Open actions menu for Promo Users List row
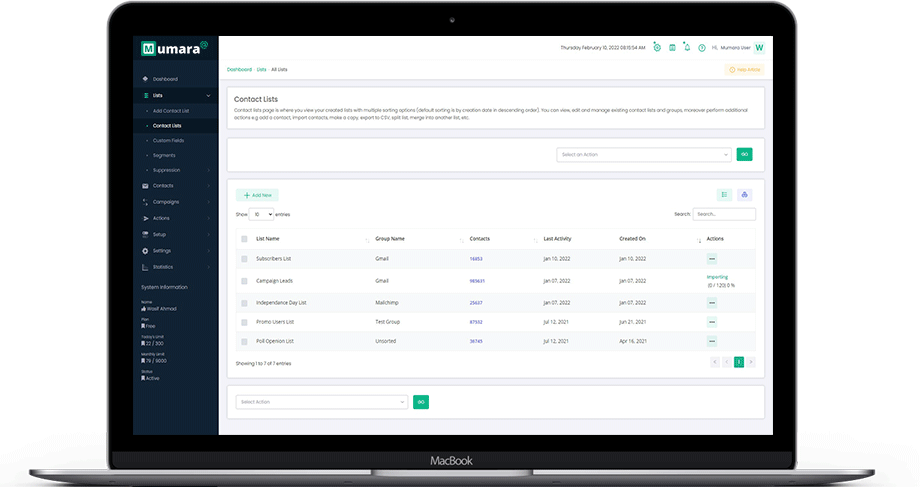Screen dimensions: 920x487 point(712,322)
